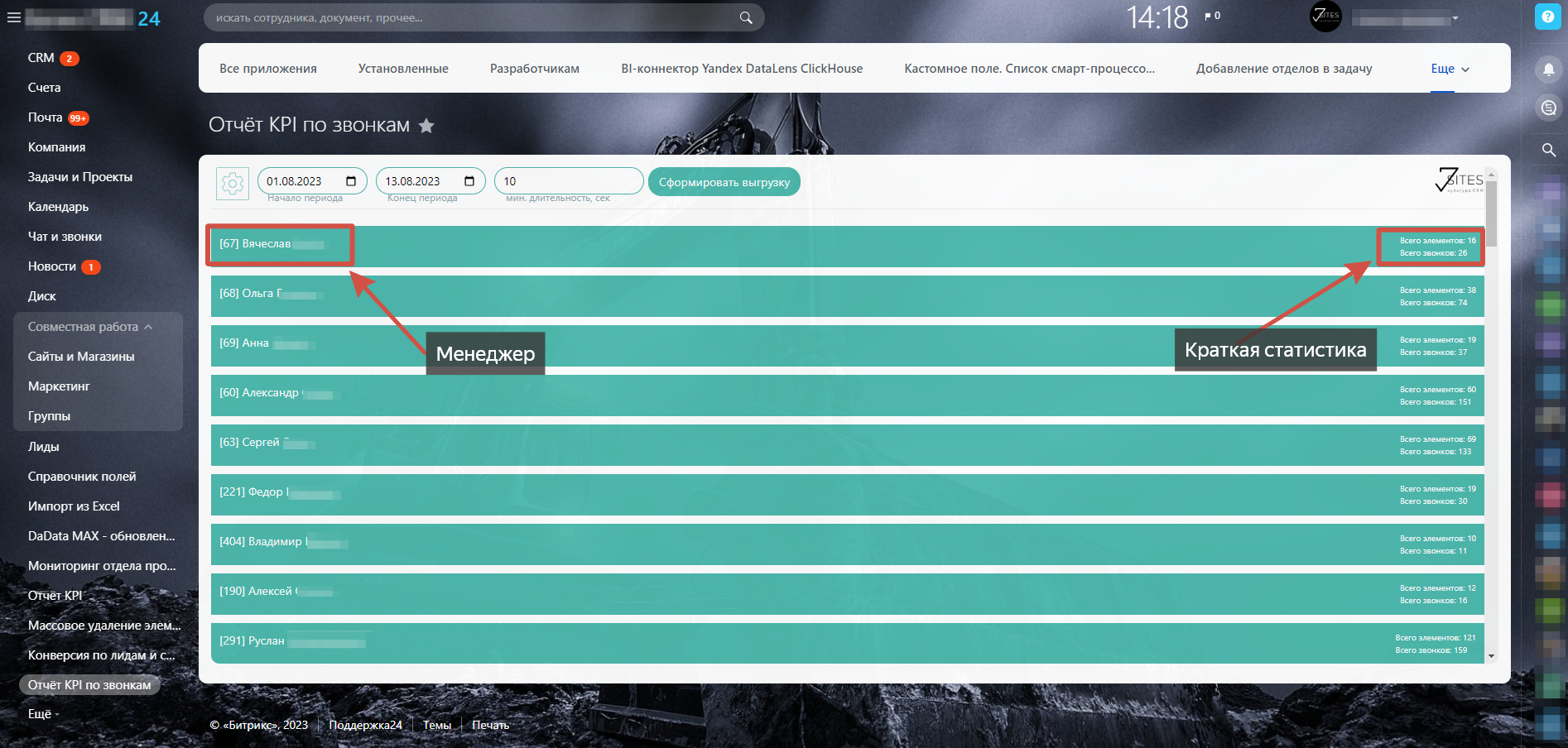Expand the [404] Владимир manager row
The height and width of the screenshot is (748, 1568).
point(848,544)
